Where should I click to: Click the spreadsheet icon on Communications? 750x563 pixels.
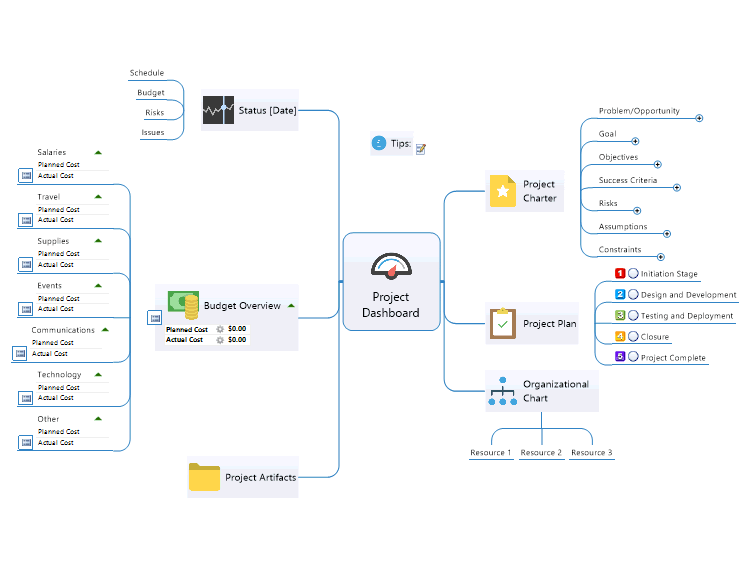[20, 353]
